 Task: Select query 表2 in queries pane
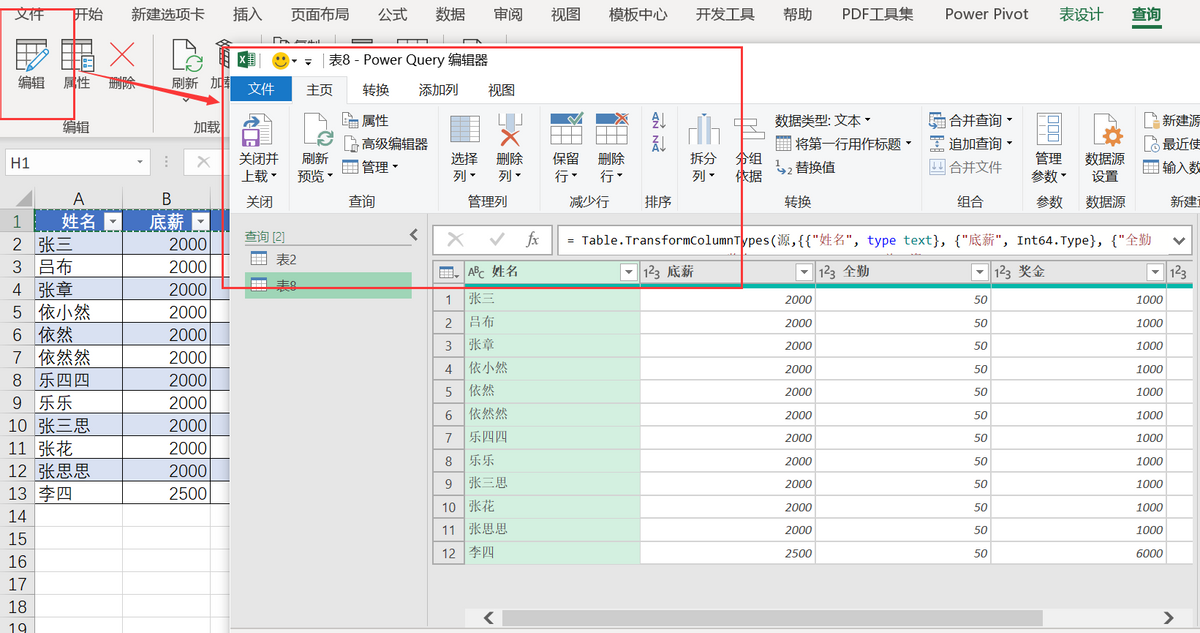pyautogui.click(x=328, y=259)
